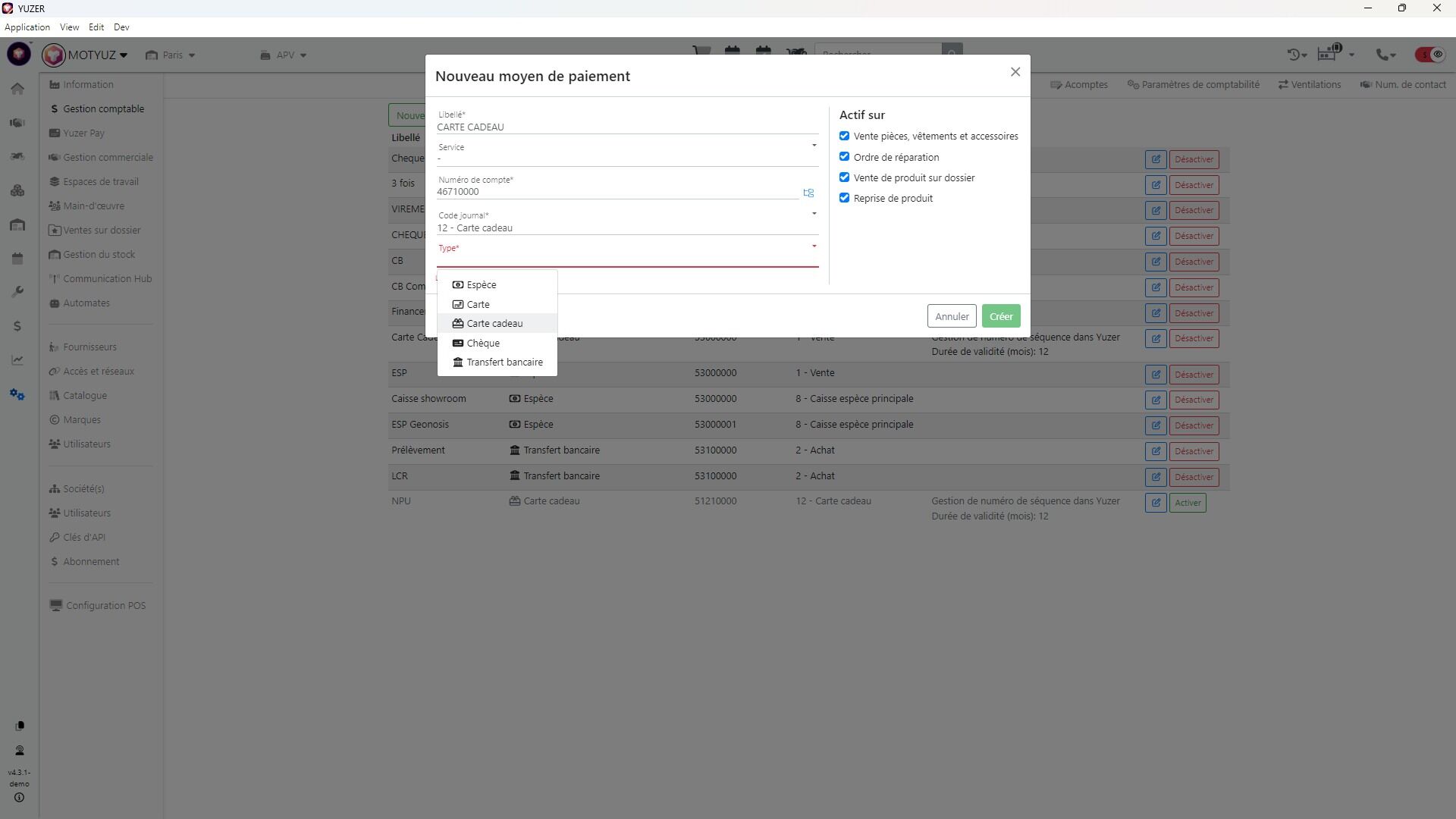The height and width of the screenshot is (819, 1456).
Task: Click wrench icon in left sidebar
Action: coord(17,292)
